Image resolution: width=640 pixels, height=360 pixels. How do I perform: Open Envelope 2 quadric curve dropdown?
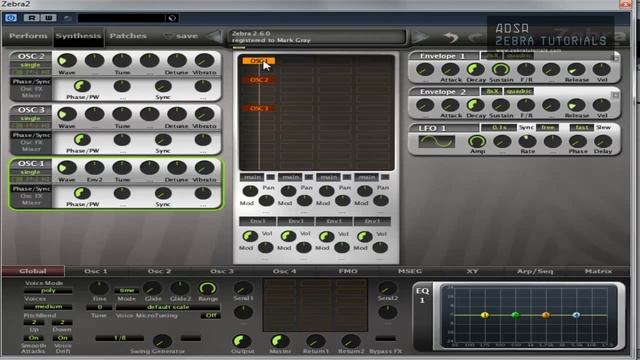tap(519, 91)
